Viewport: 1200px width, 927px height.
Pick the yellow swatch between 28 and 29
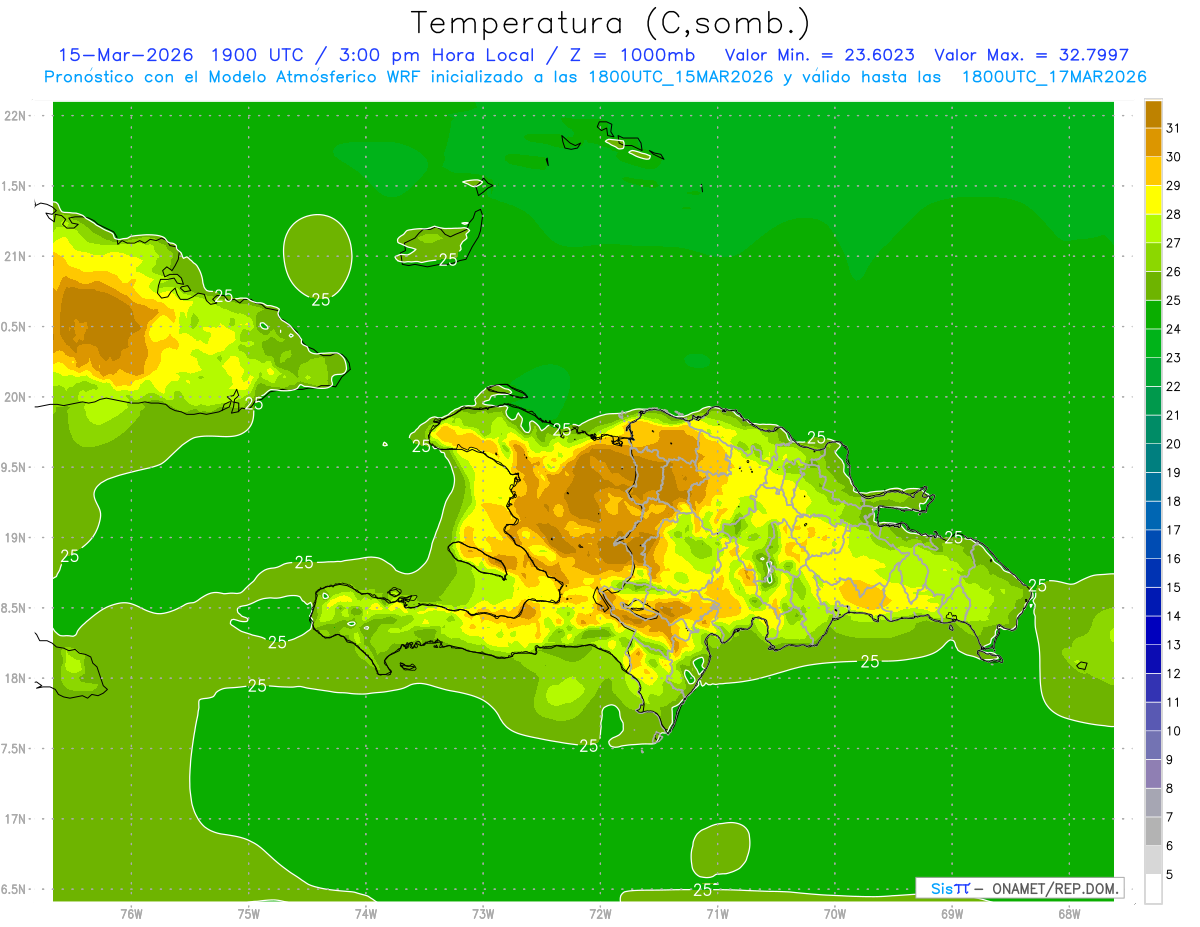point(1153,199)
